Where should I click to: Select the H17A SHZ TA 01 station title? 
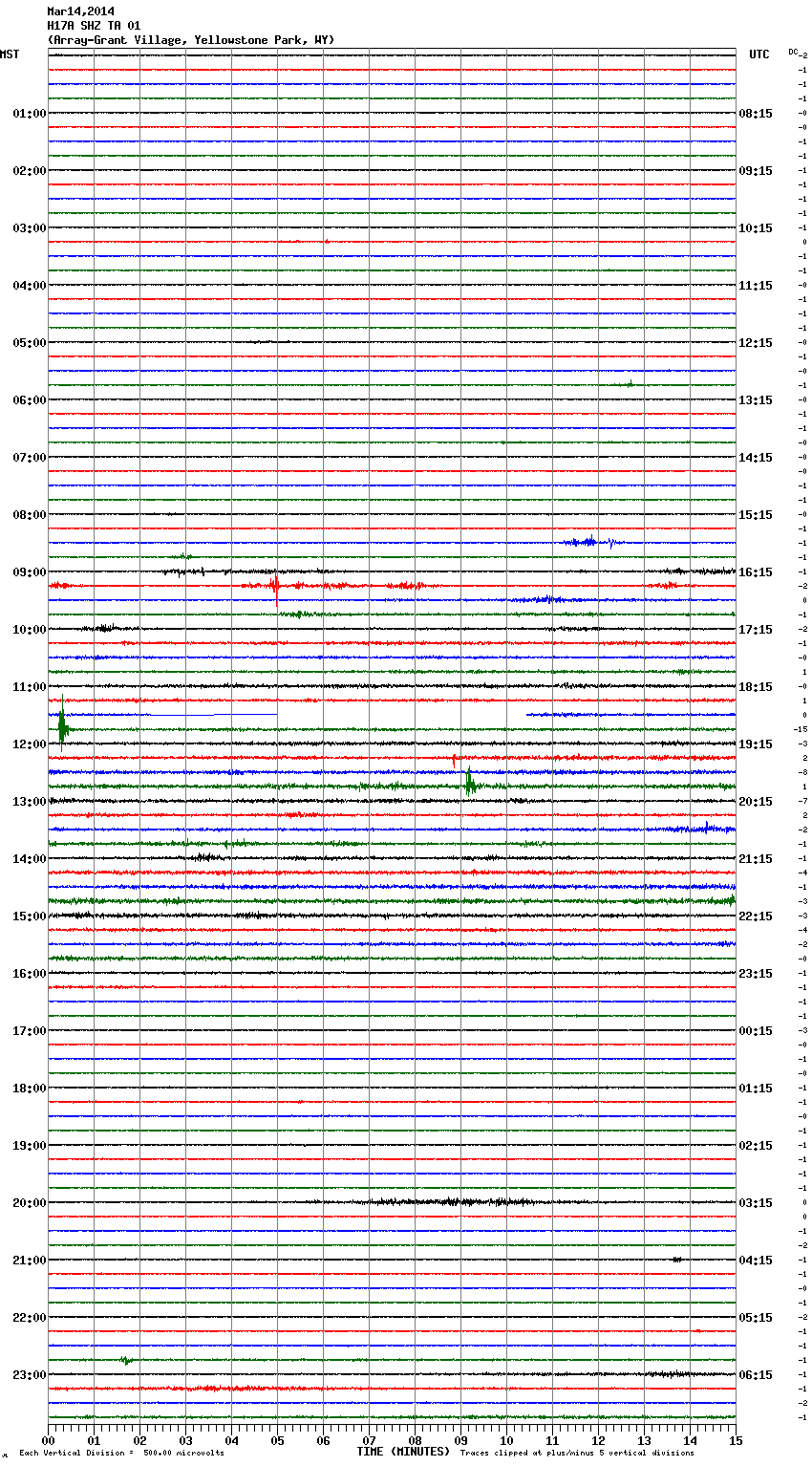[x=94, y=26]
